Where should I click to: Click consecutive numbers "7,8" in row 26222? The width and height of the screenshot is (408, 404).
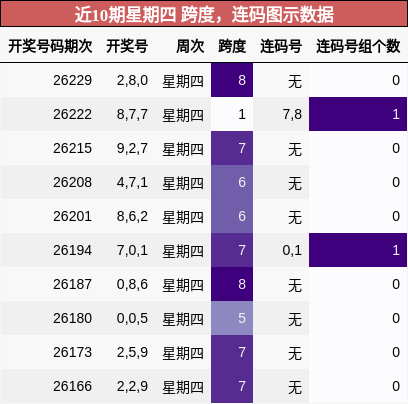(292, 115)
